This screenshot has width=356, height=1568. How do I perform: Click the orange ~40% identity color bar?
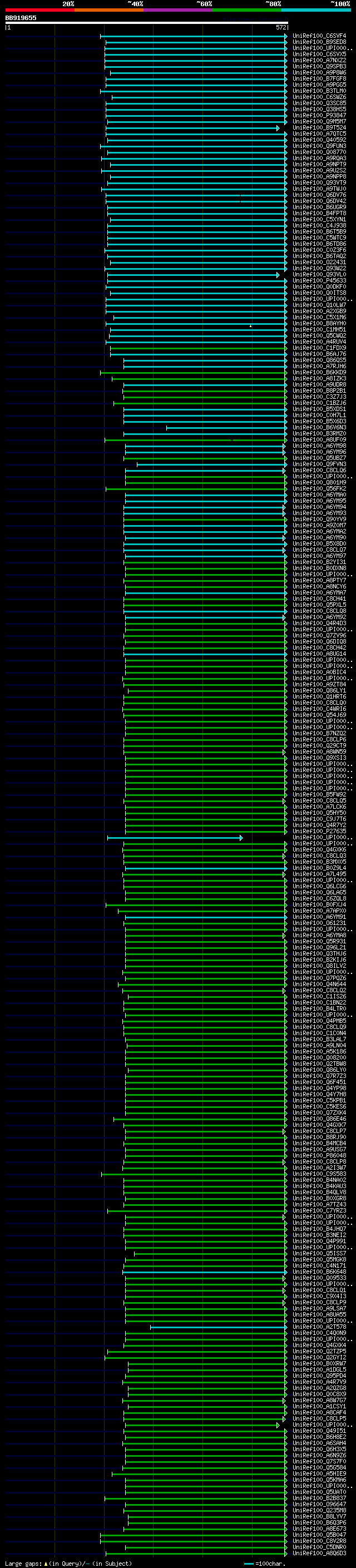[109, 10]
